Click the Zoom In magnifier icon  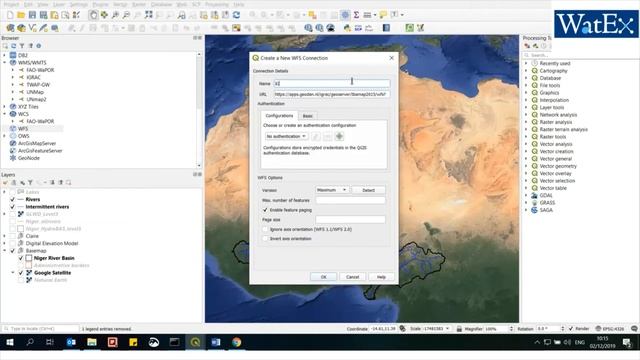pos(116,15)
